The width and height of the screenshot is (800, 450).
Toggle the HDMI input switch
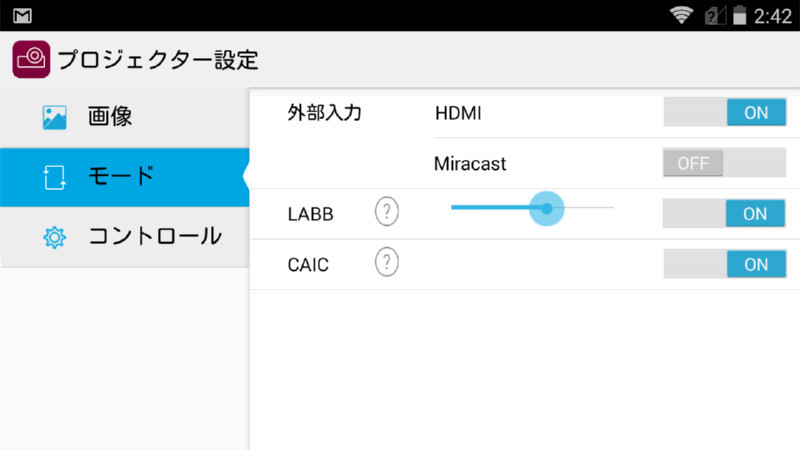tap(722, 113)
